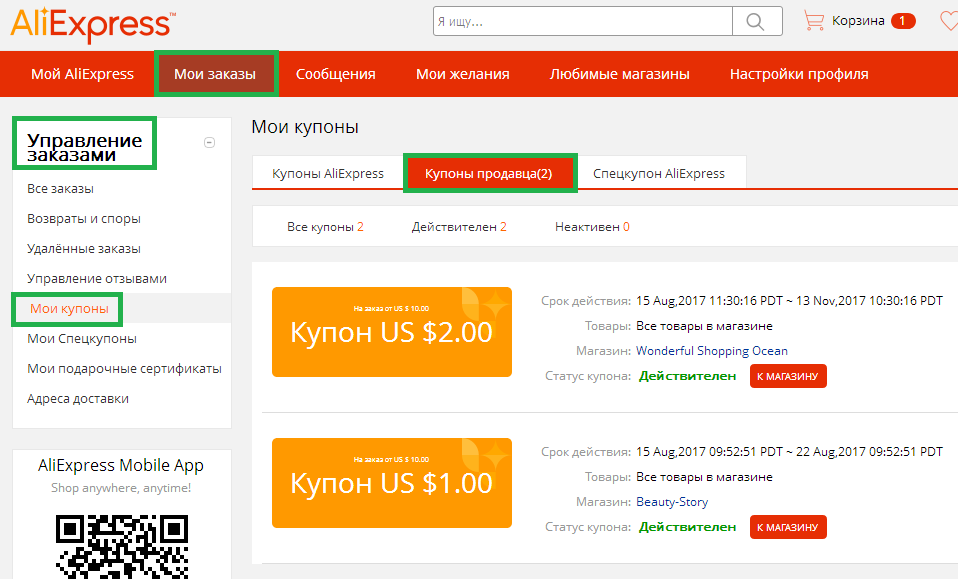This screenshot has height=579, width=958.
Task: Click the Корзина cart label
Action: point(858,21)
